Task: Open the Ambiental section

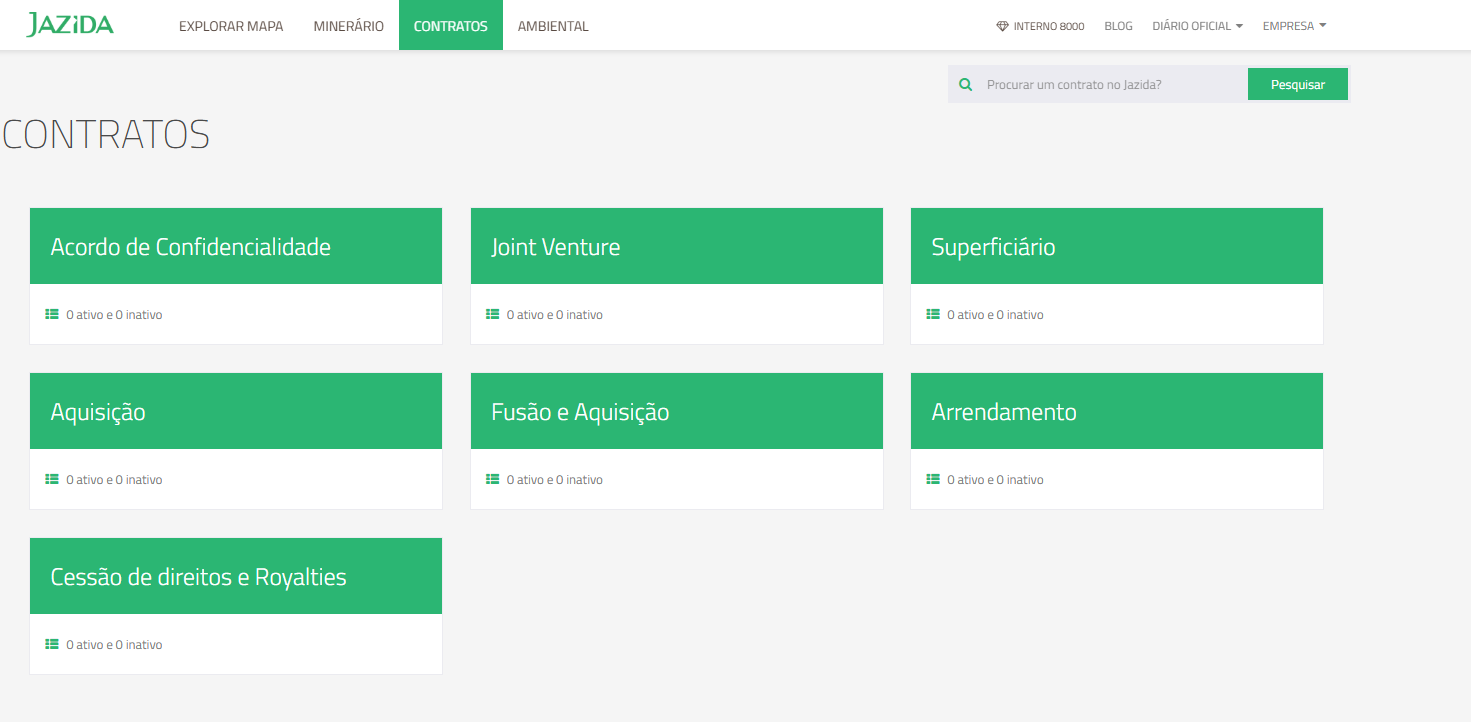Action: (553, 26)
